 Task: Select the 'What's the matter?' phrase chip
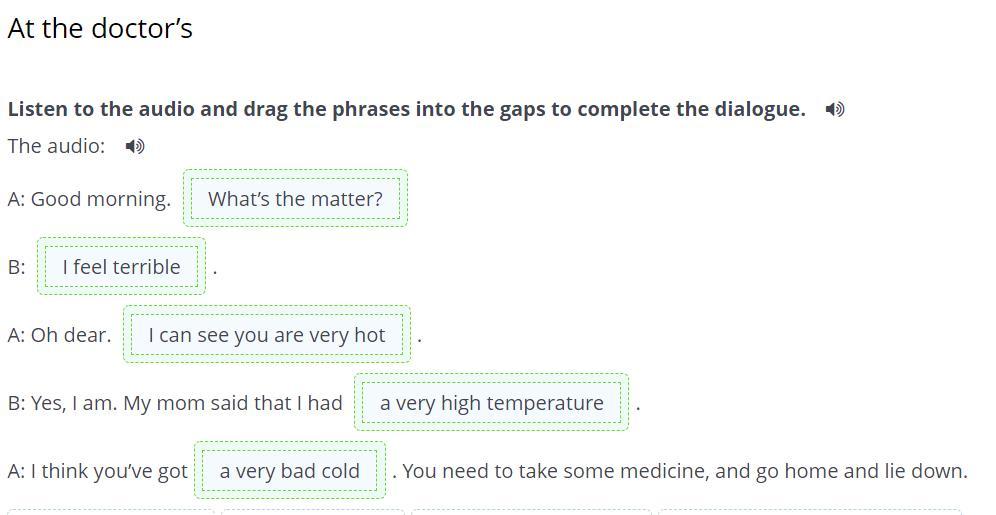pos(295,199)
